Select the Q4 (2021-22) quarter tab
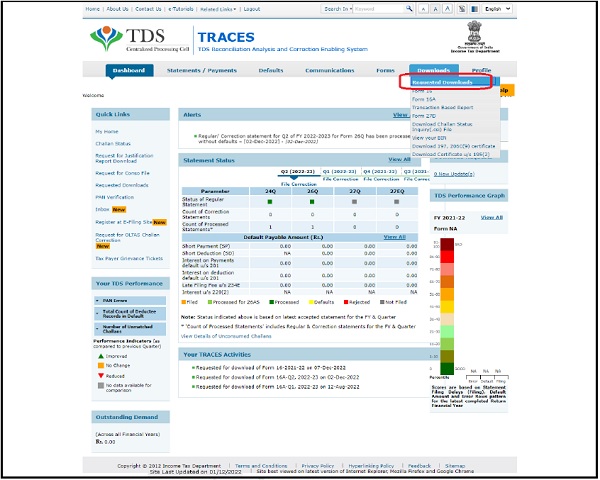The width and height of the screenshot is (600, 480). point(381,171)
